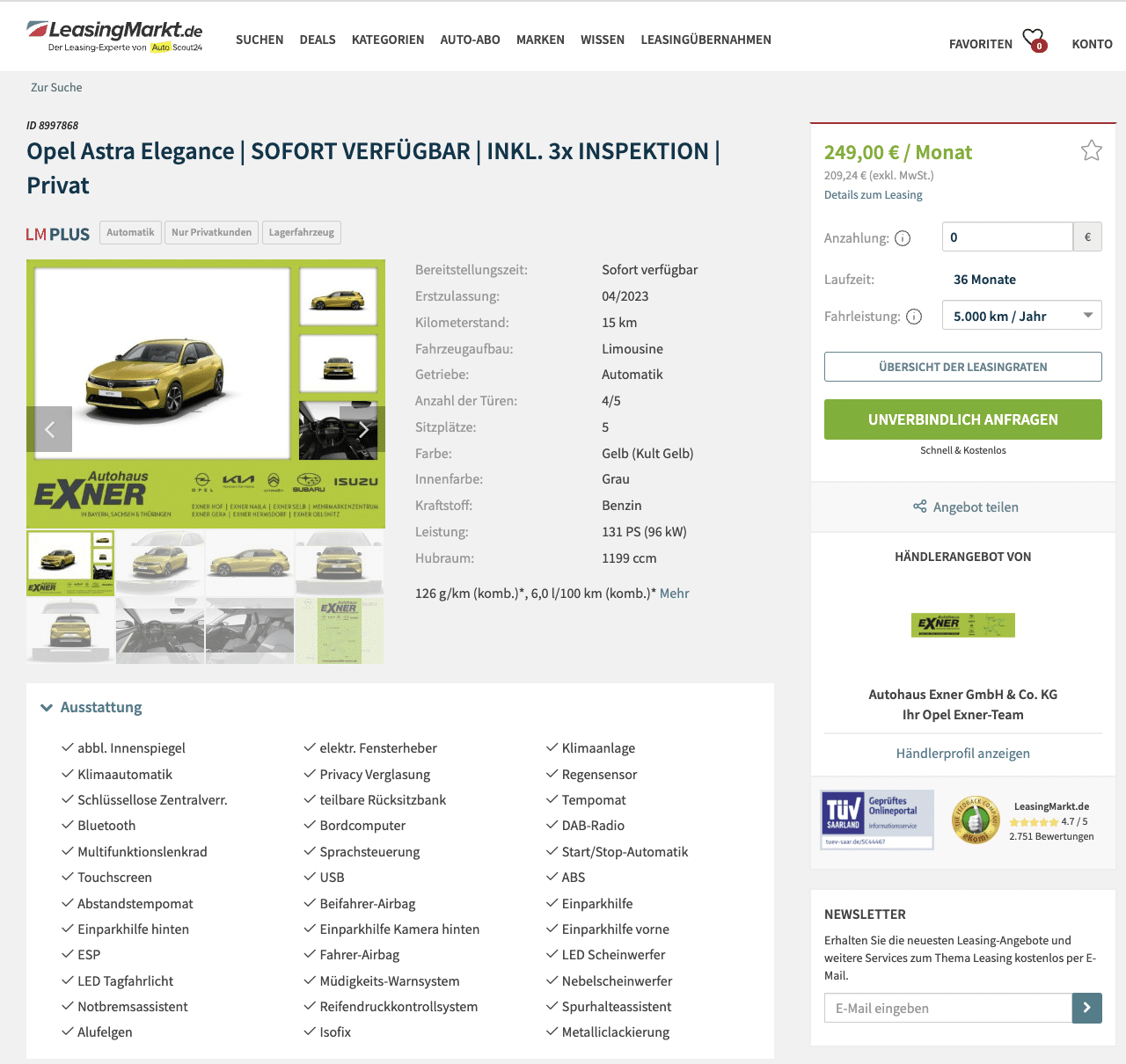This screenshot has height=1064, width=1126.
Task: Open MARKEN menu
Action: 540,40
